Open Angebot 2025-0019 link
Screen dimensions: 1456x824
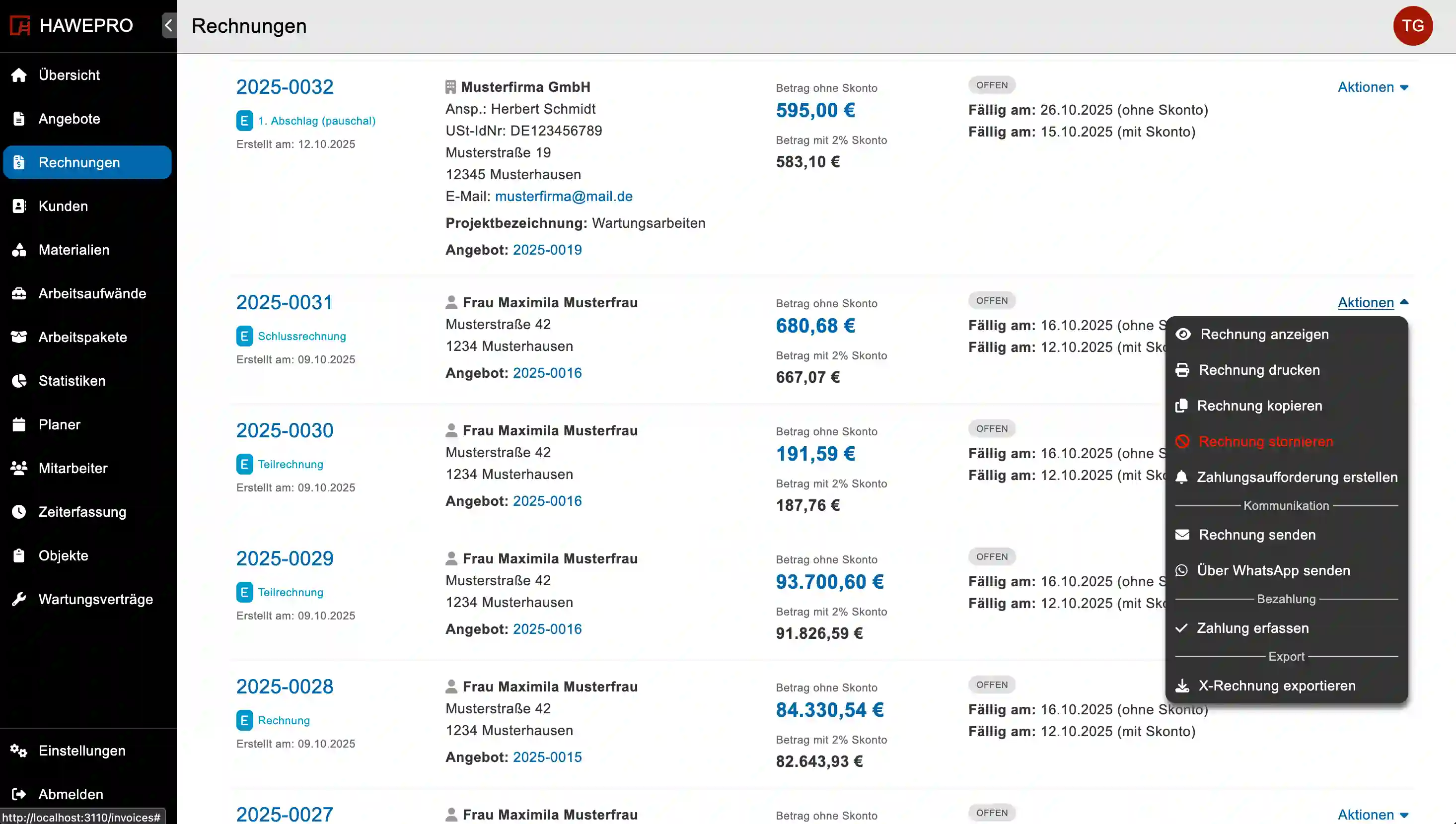[547, 250]
